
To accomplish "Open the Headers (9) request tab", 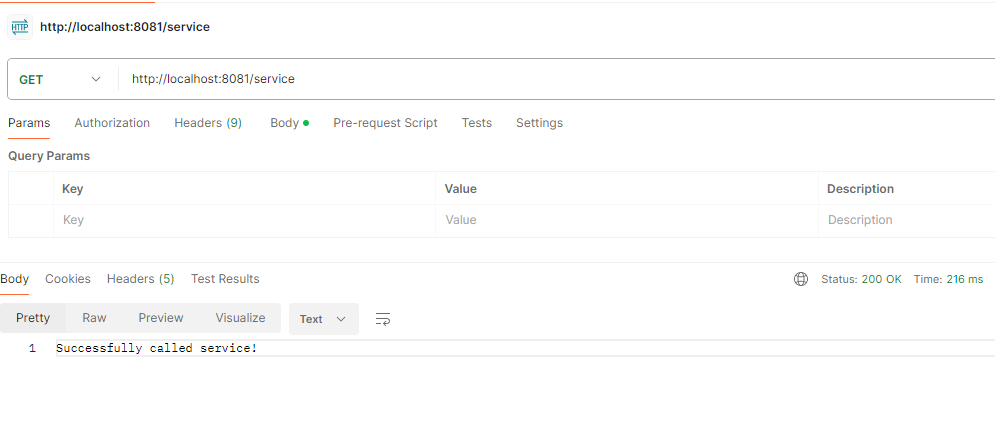I will (x=208, y=123).
